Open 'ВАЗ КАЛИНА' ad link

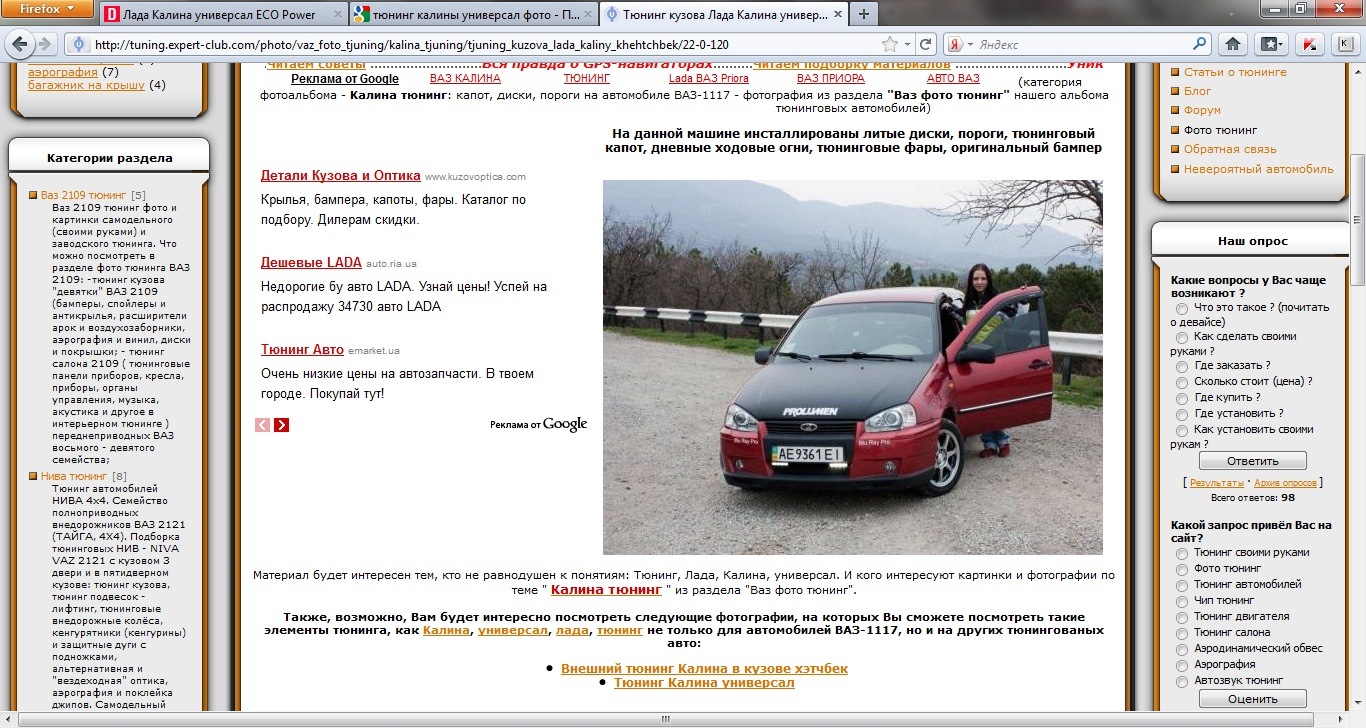[x=465, y=78]
